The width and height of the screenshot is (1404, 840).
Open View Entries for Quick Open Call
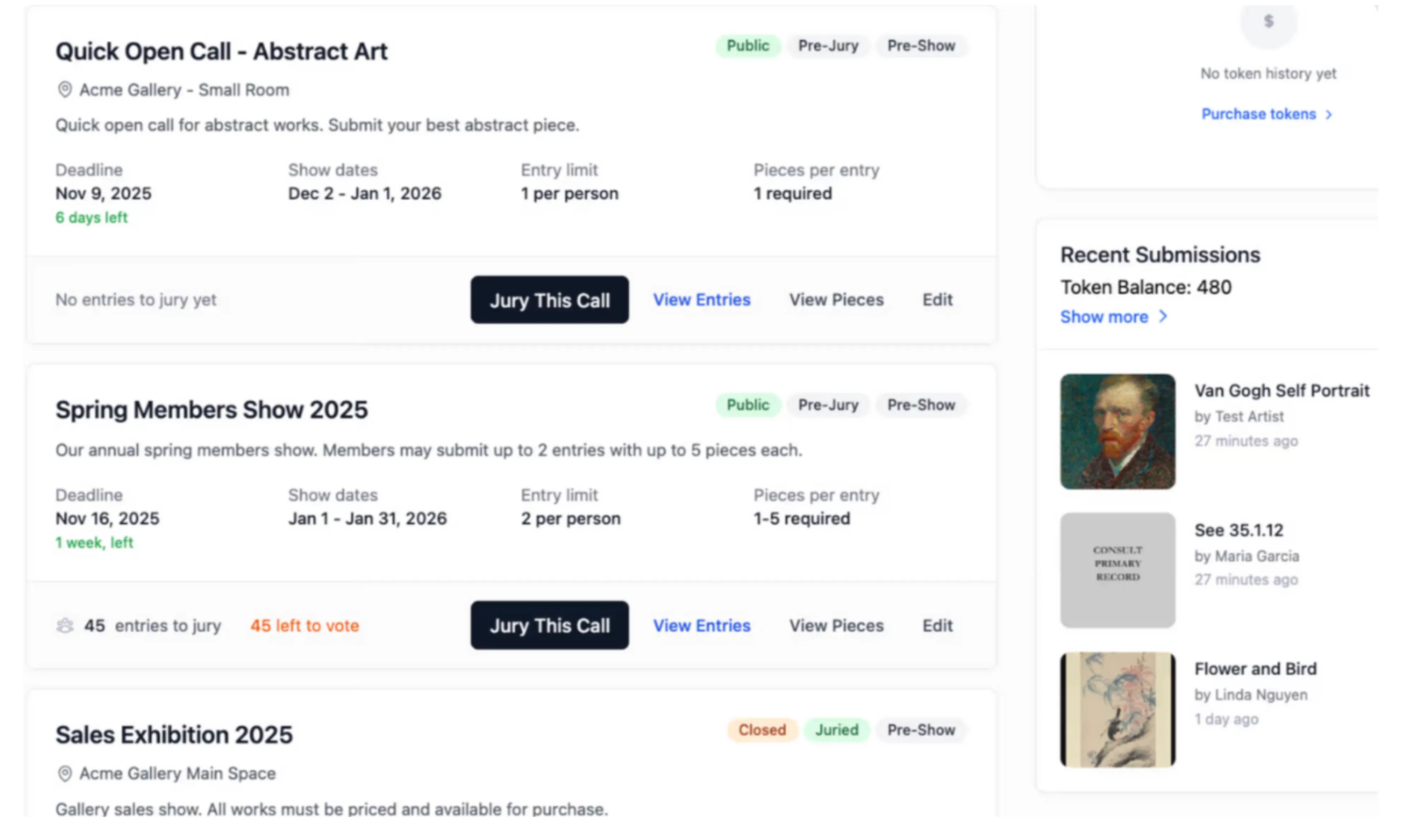point(701,300)
